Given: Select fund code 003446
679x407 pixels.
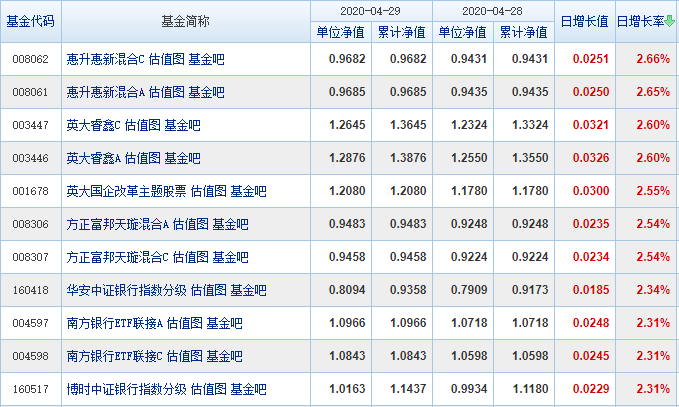Looking at the screenshot, I should pyautogui.click(x=30, y=158).
